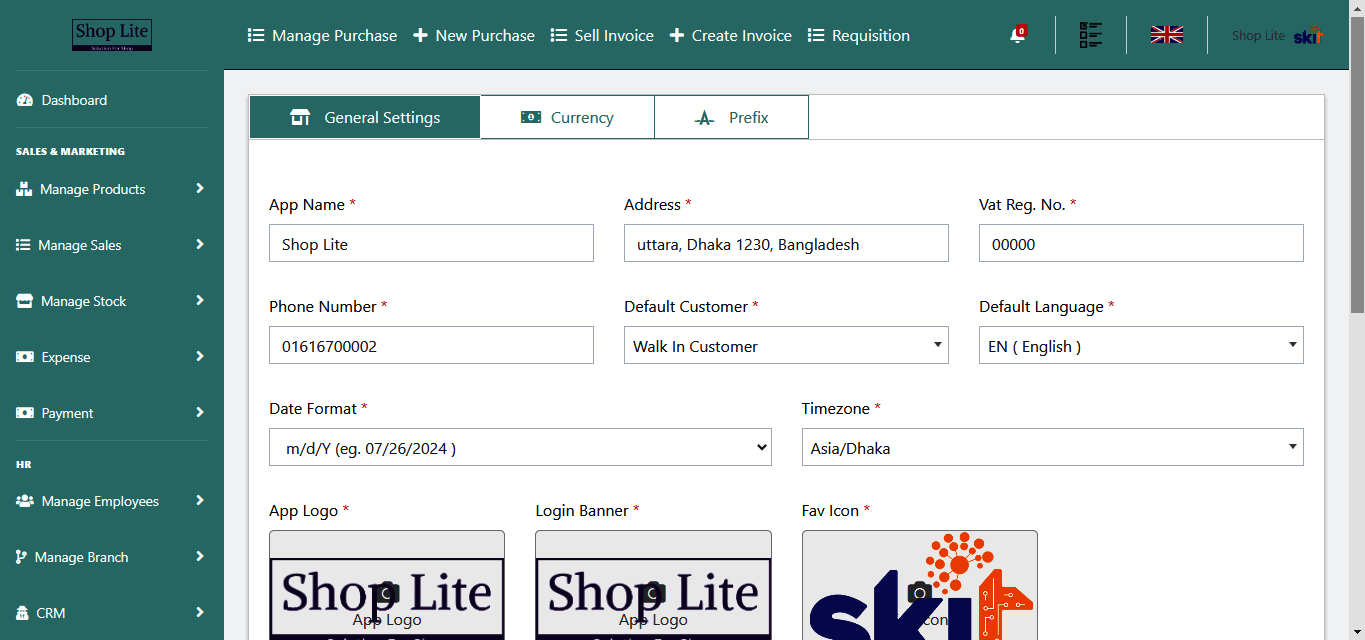Viewport: 1365px width, 640px height.
Task: Select Manage Products in sidebar
Action: pyautogui.click(x=91, y=189)
